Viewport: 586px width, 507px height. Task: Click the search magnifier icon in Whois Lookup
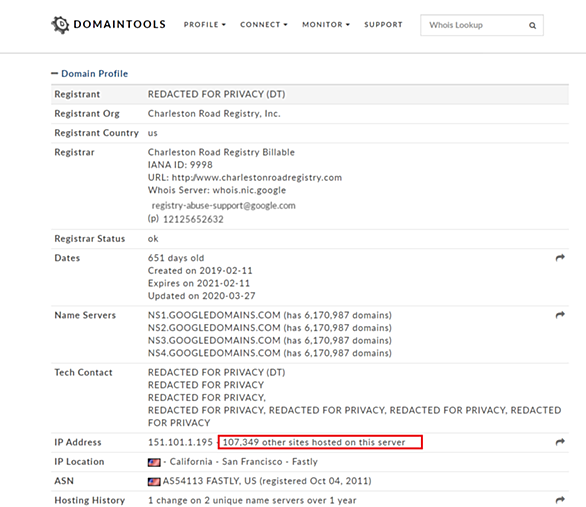533,25
